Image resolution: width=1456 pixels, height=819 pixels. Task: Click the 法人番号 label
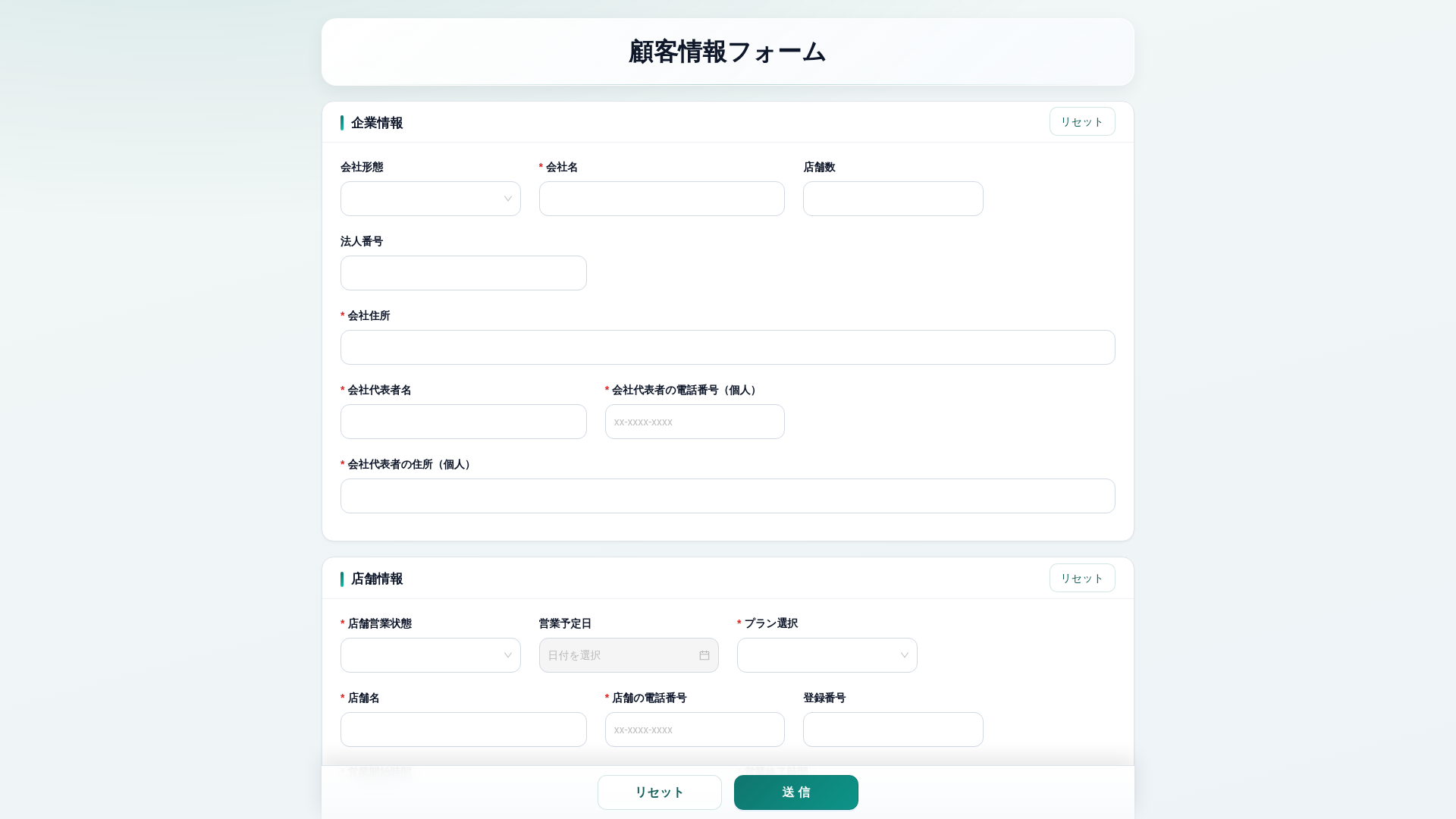click(x=362, y=241)
